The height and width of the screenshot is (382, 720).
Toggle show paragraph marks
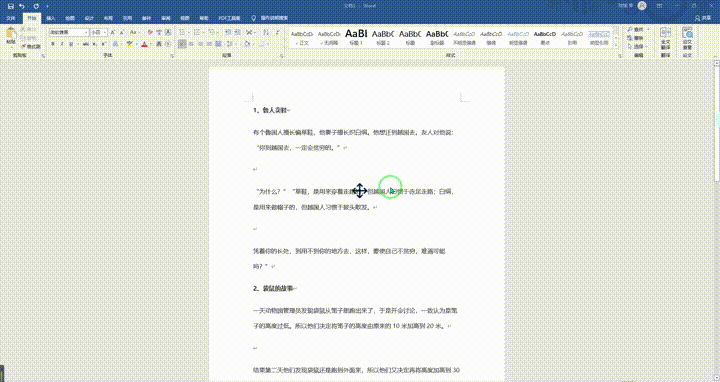[x=278, y=33]
